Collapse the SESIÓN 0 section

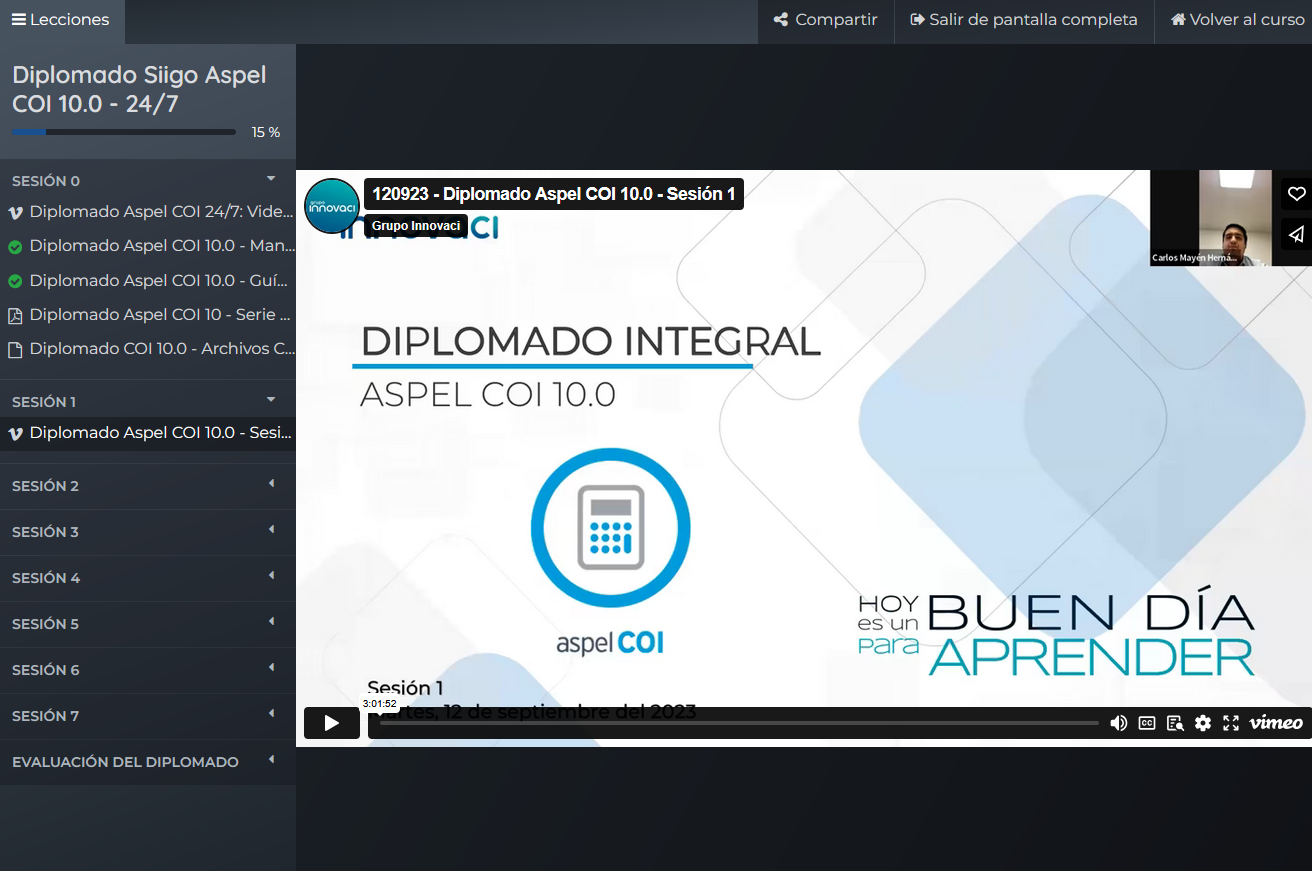pos(270,180)
